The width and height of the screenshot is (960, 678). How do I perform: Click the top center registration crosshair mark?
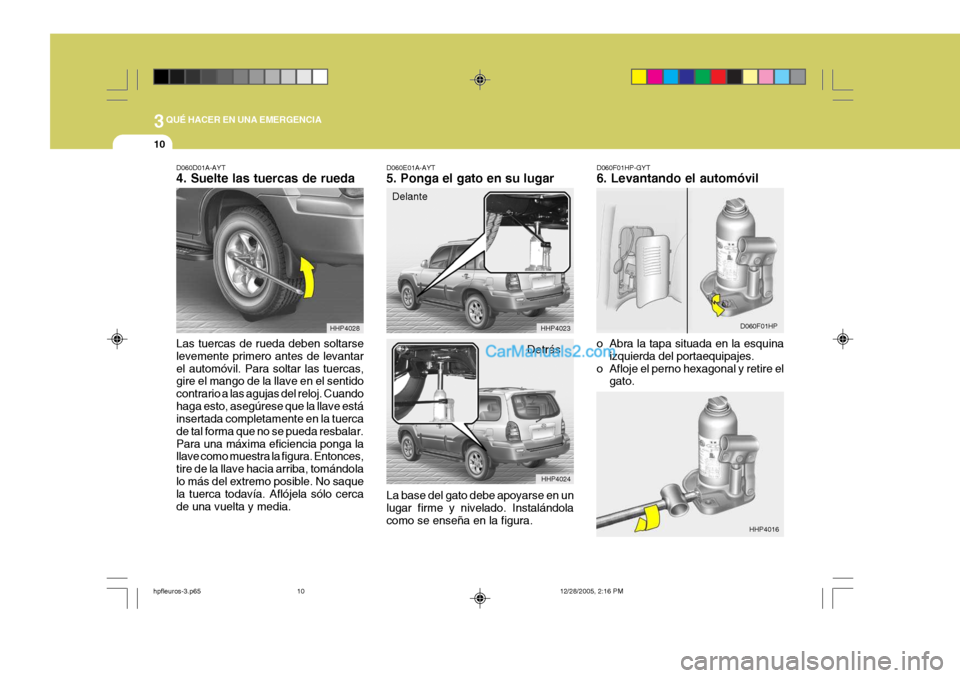click(x=480, y=80)
